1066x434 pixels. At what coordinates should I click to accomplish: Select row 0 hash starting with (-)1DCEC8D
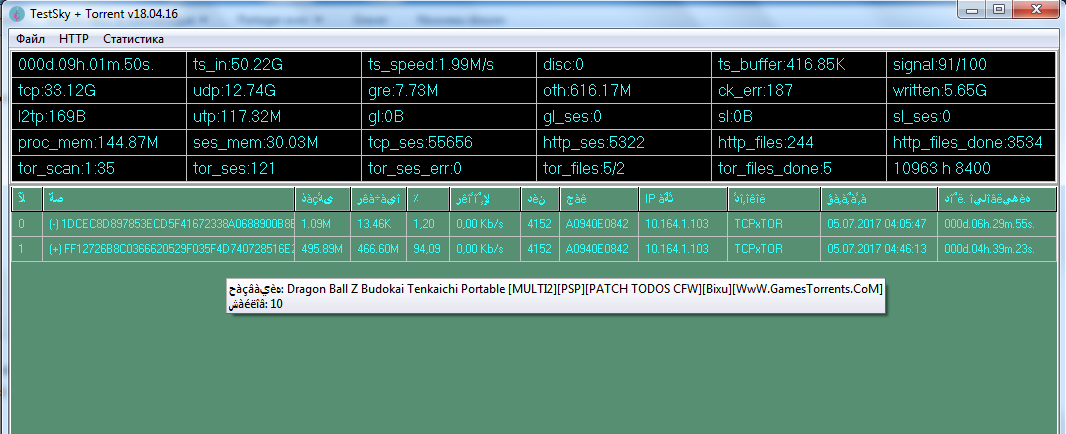click(x=170, y=224)
